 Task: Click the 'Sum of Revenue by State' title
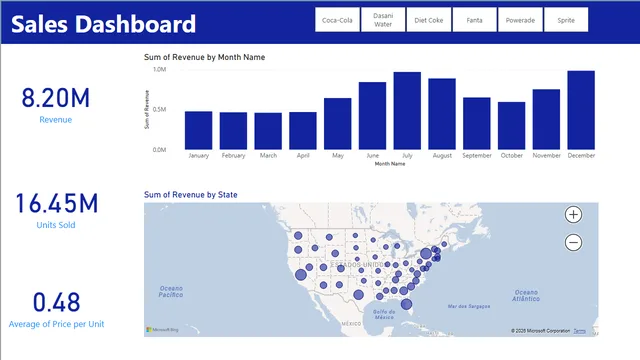(191, 195)
